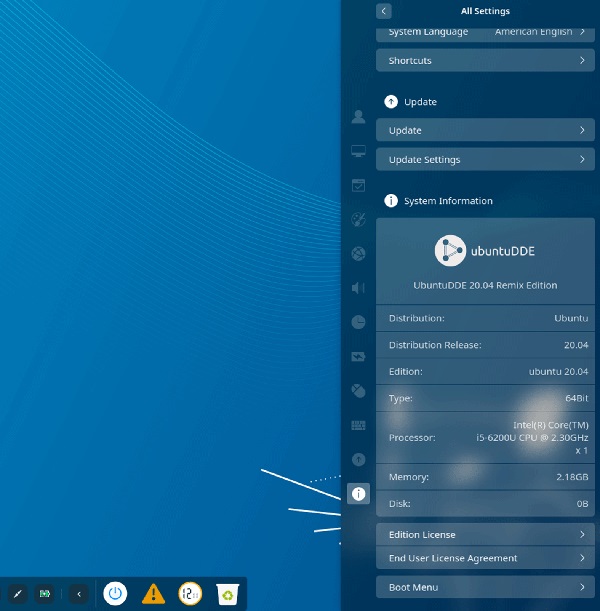The image size is (600, 611).
Task: Expand the Update entry
Action: point(485,130)
